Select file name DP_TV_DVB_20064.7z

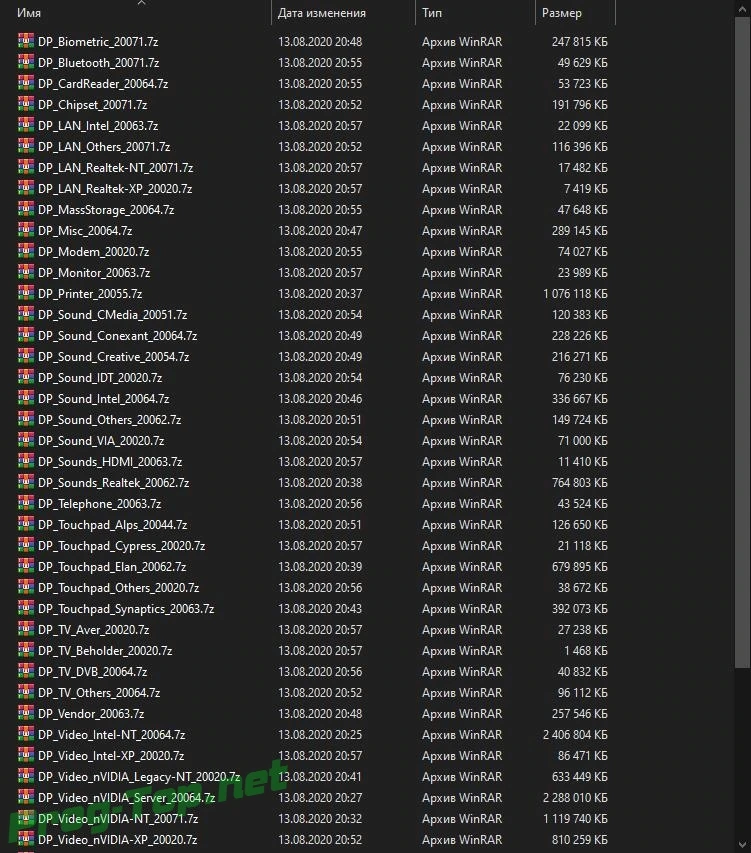92,672
